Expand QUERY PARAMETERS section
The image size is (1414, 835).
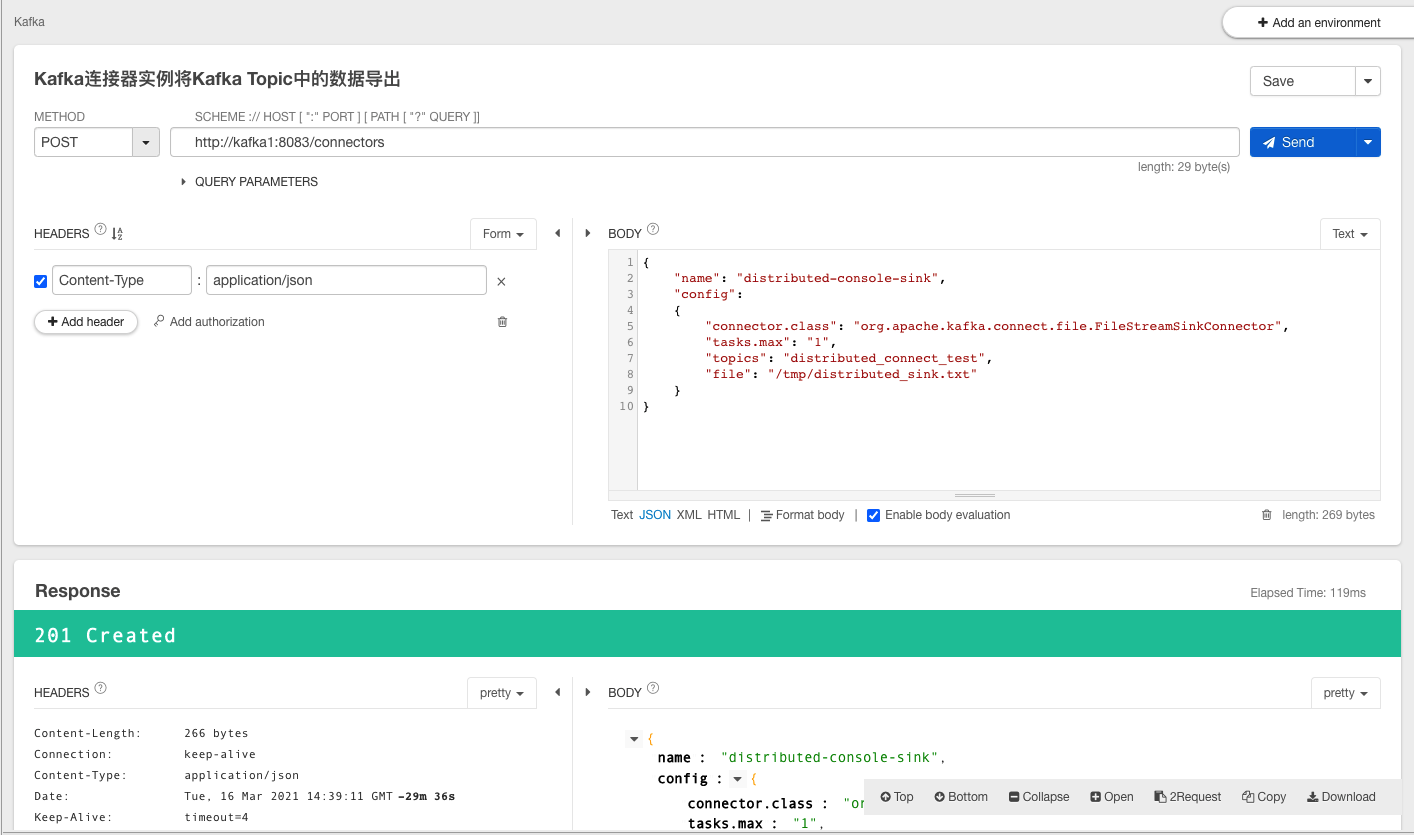tap(249, 182)
